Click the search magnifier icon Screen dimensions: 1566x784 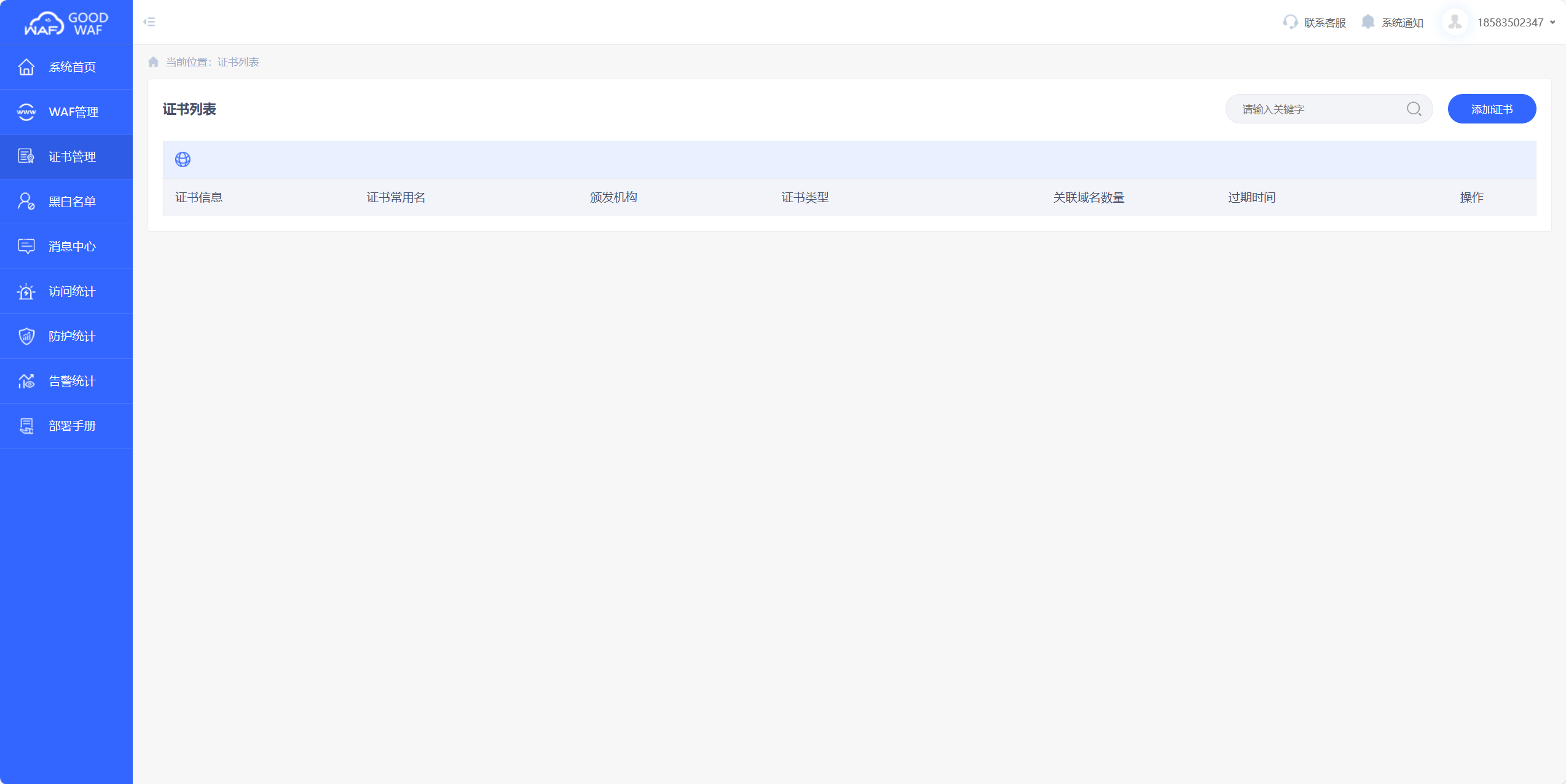1414,109
